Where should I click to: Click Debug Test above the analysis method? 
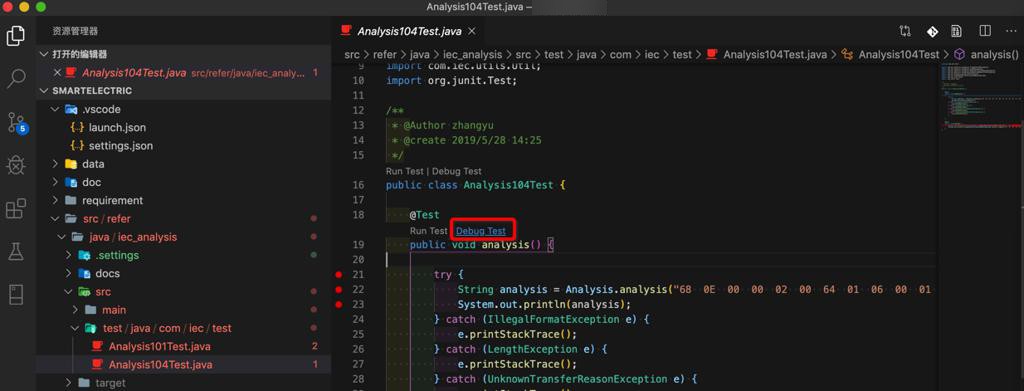481,231
